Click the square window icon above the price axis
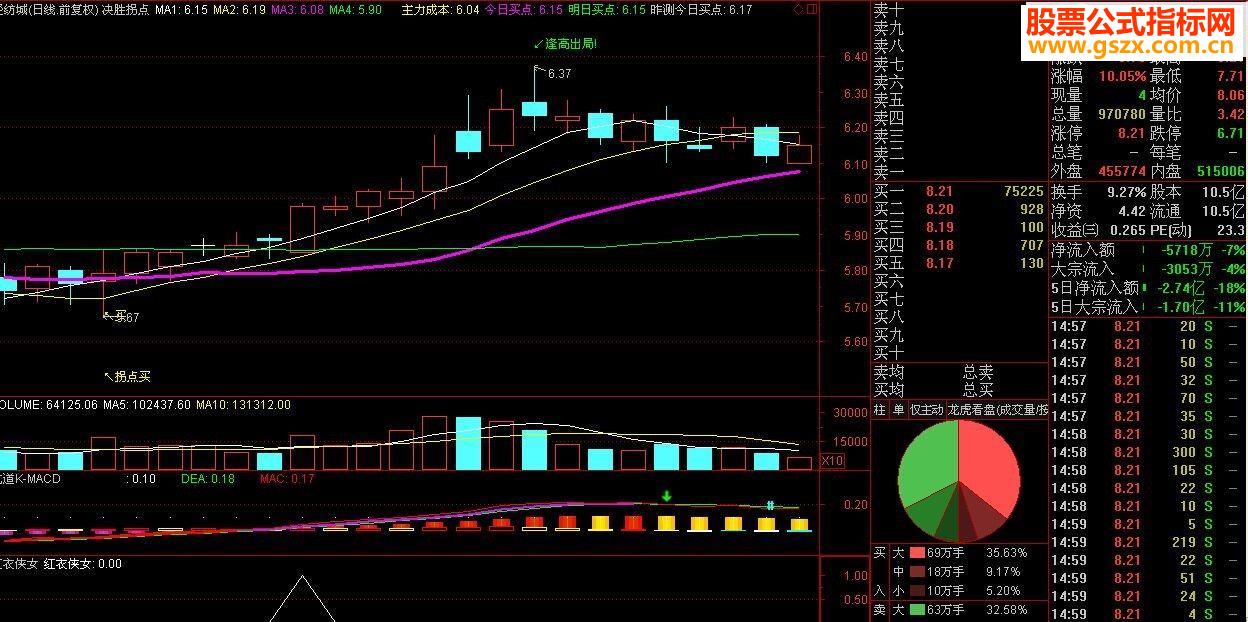The width and height of the screenshot is (1248, 622). [811, 9]
